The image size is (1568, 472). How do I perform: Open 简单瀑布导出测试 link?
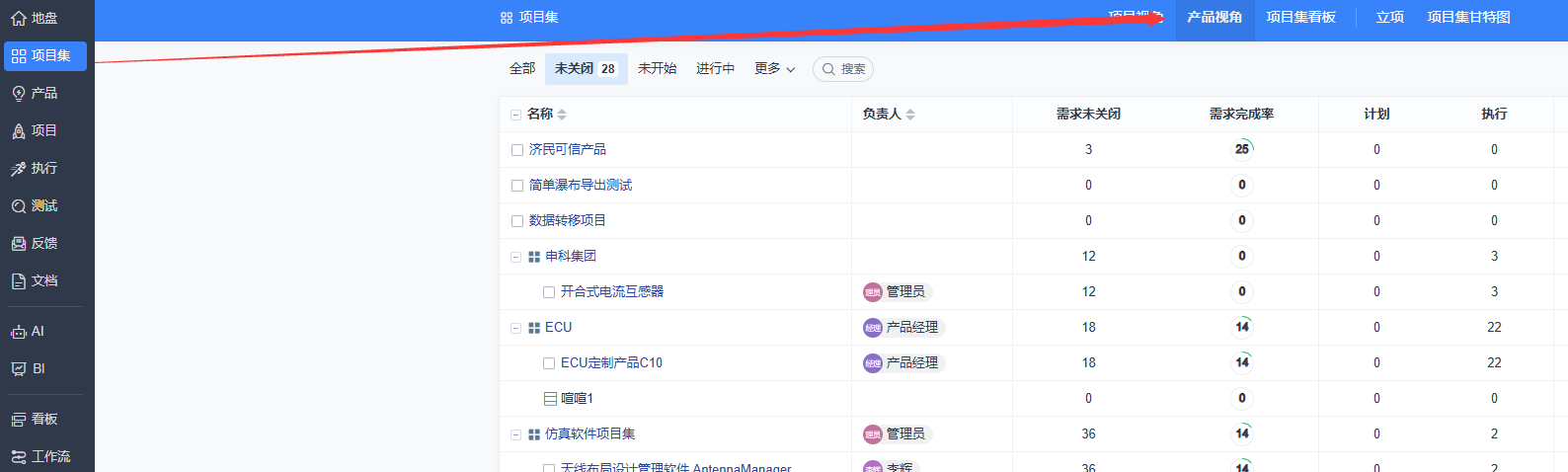[x=581, y=186]
